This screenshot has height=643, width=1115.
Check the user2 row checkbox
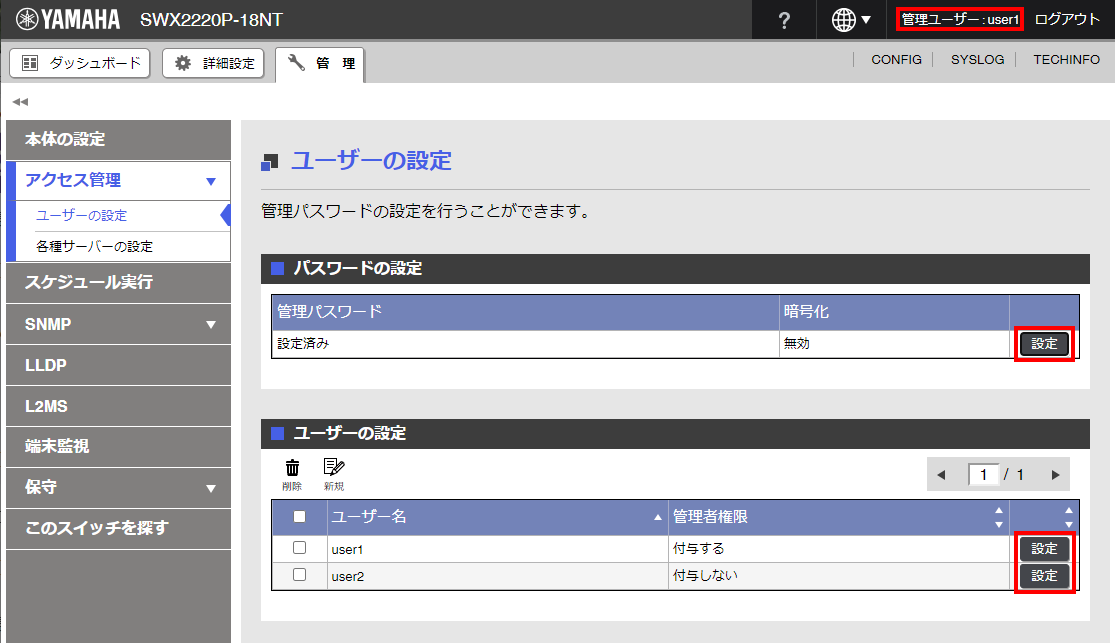tap(299, 575)
